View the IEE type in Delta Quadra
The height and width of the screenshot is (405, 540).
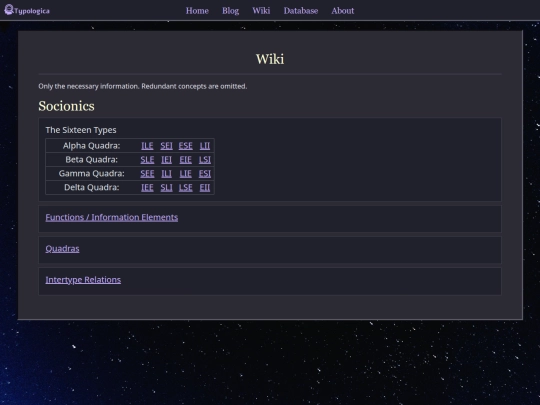[x=147, y=188]
